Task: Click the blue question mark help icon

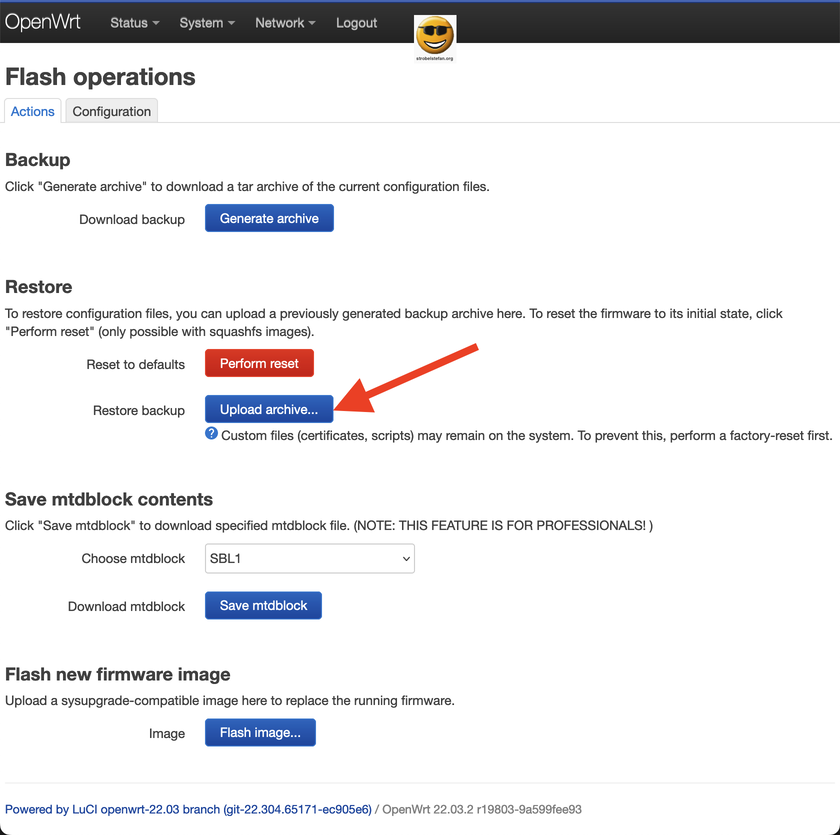Action: click(211, 434)
